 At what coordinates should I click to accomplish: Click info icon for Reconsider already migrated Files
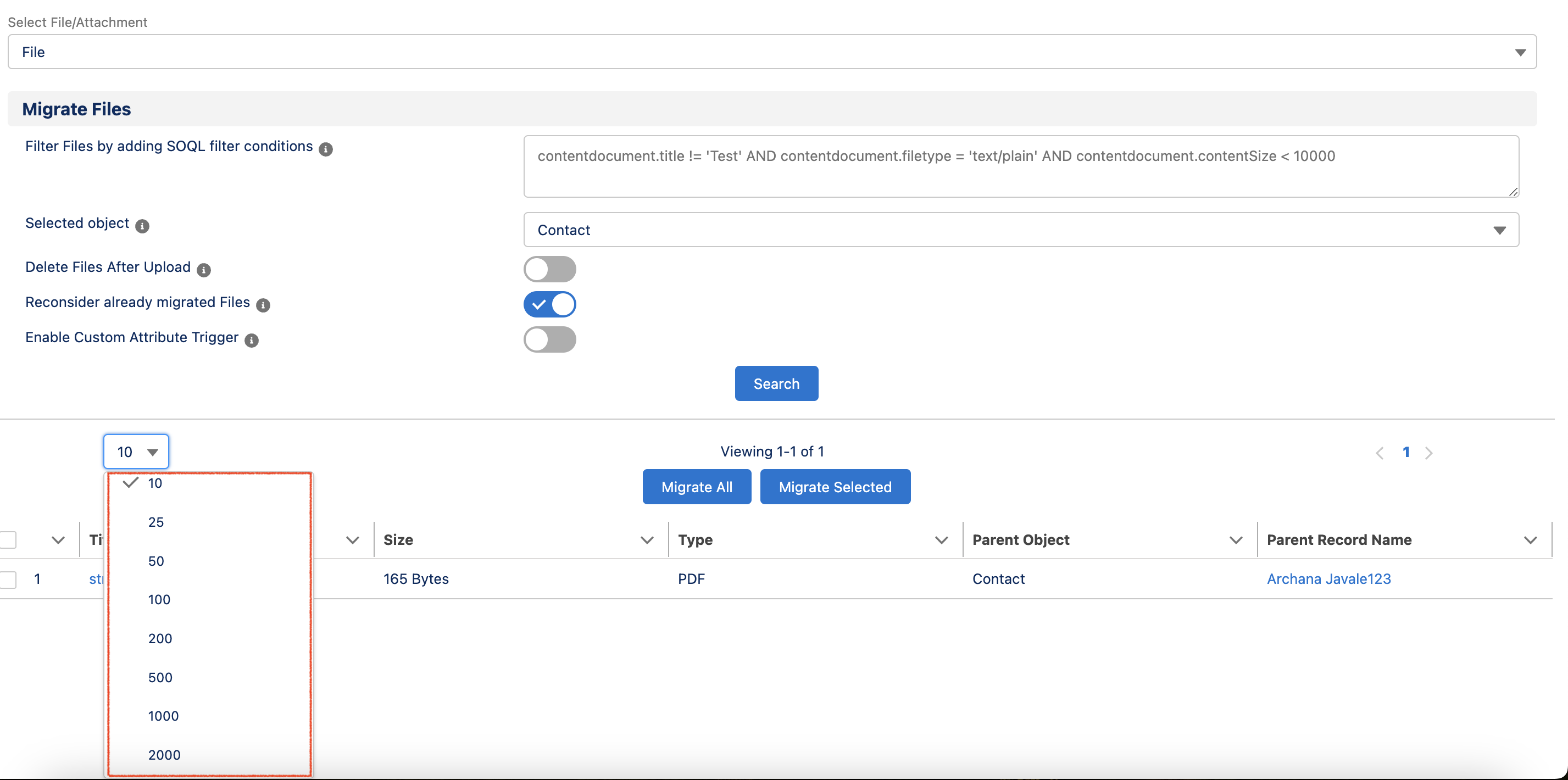[263, 305]
